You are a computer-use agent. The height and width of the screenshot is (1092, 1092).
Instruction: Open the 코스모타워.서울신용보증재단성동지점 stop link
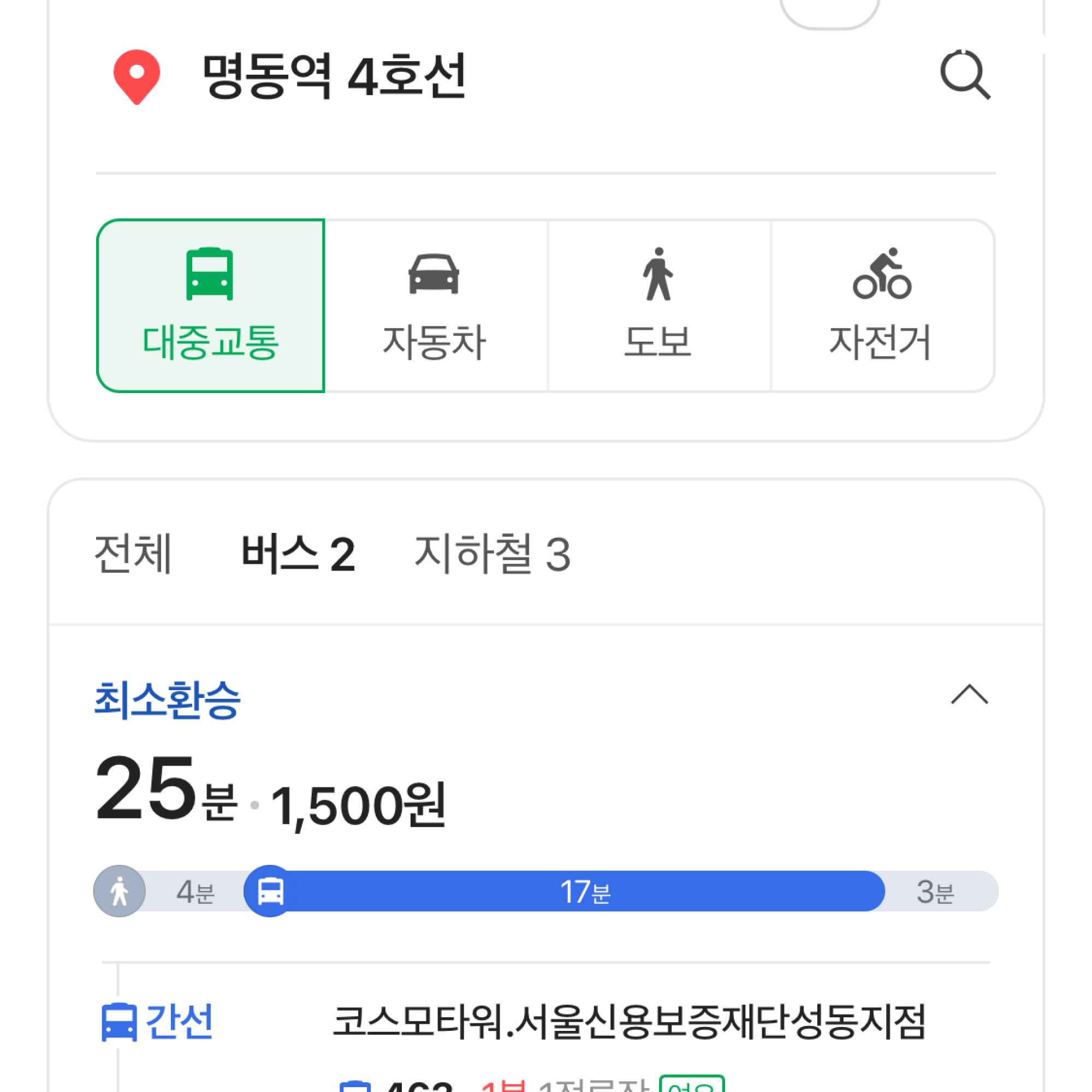click(x=629, y=1022)
